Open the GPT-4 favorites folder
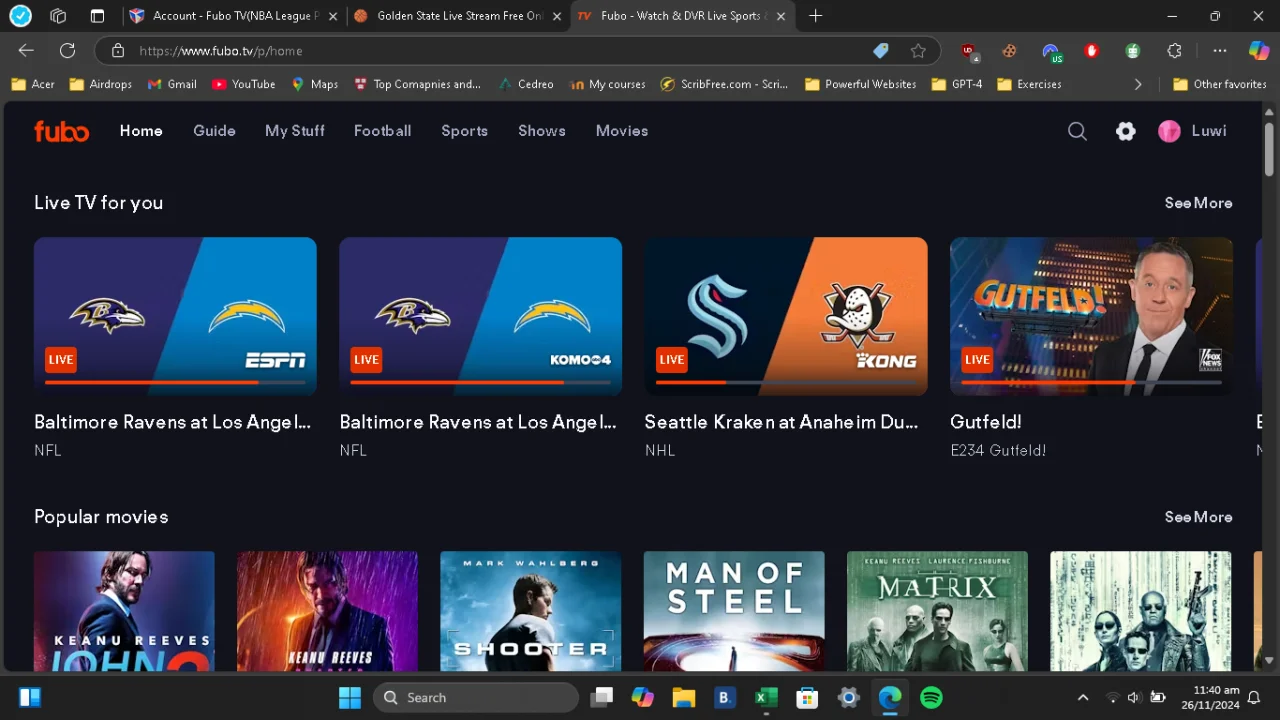 (957, 85)
